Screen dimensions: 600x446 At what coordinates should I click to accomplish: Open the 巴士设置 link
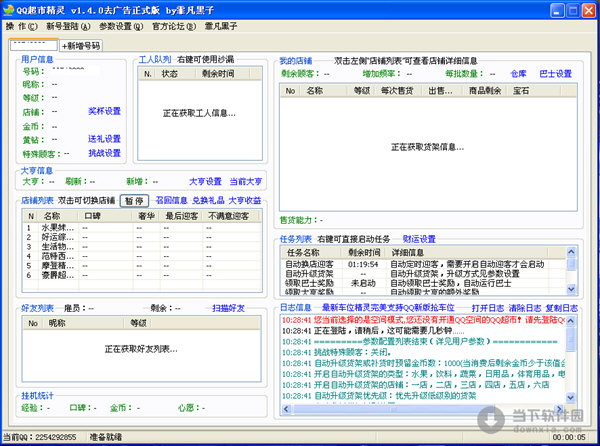click(555, 74)
